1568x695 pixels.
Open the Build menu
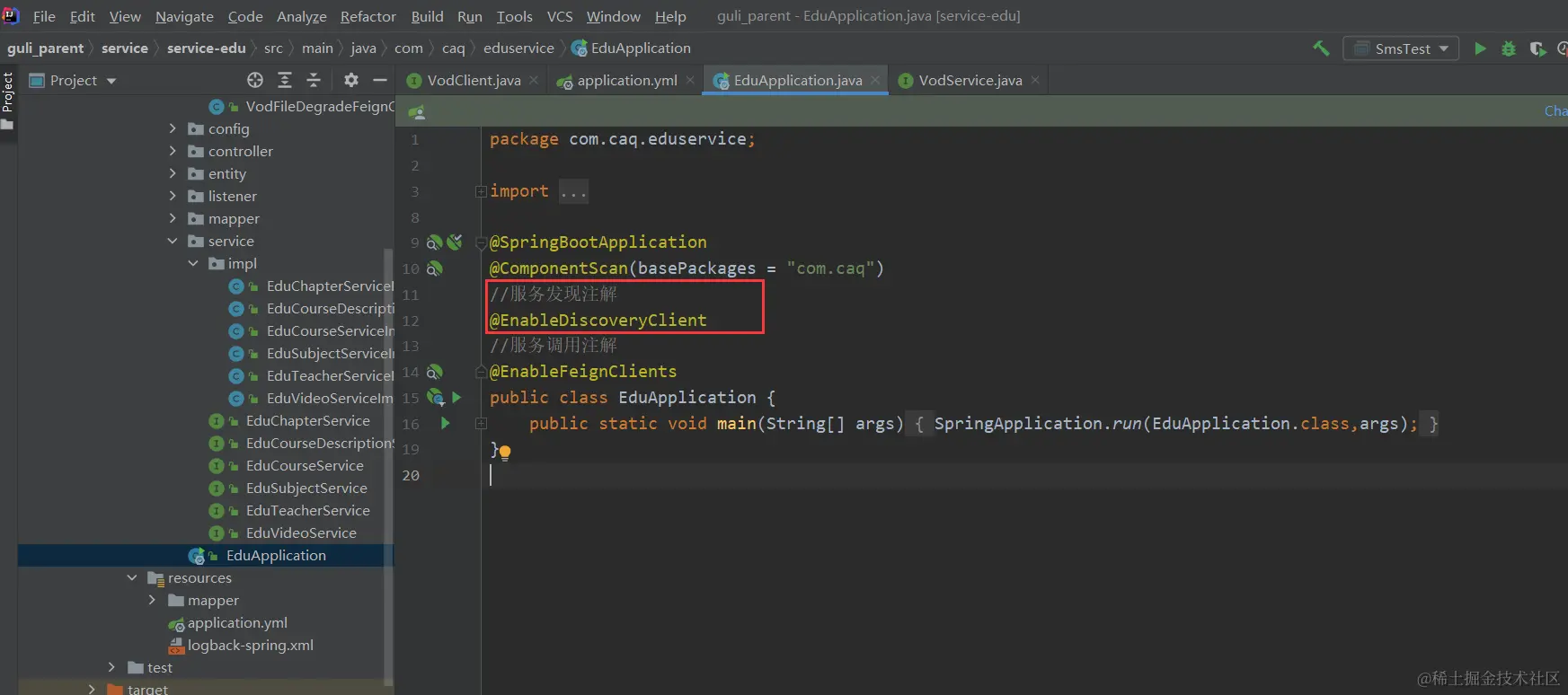427,16
